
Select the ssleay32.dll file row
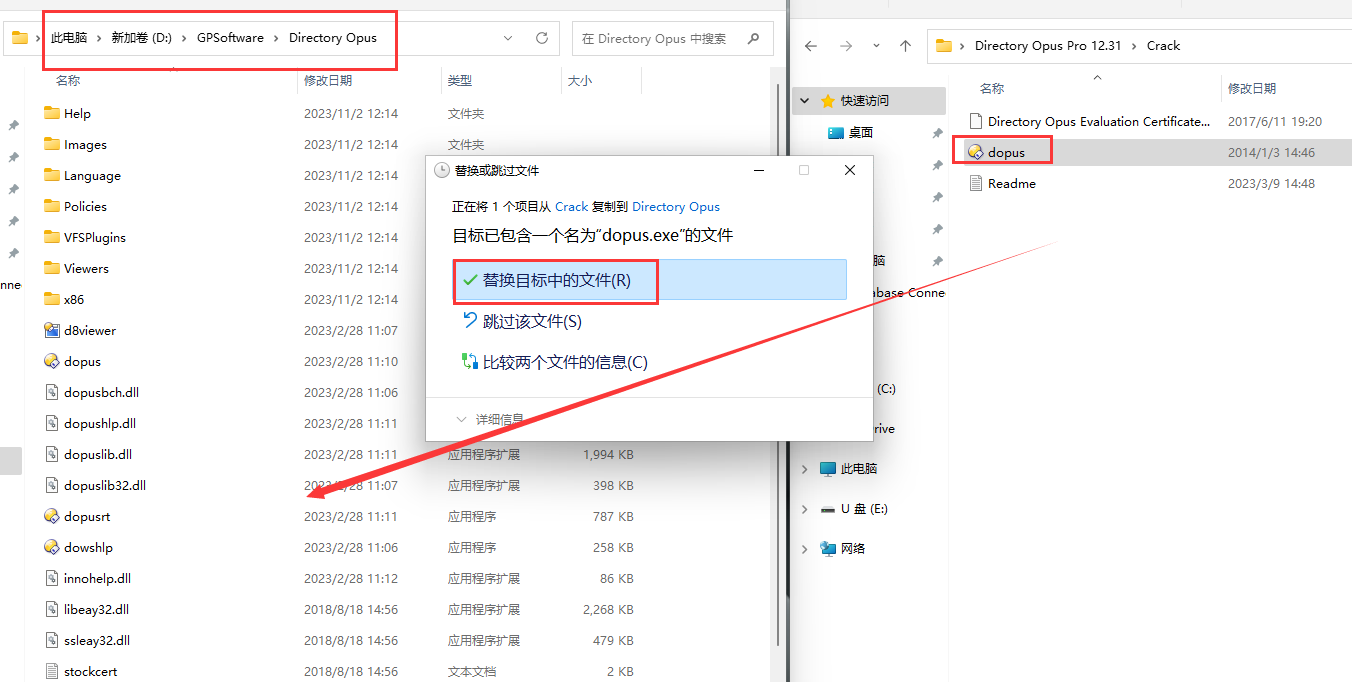(x=340, y=640)
